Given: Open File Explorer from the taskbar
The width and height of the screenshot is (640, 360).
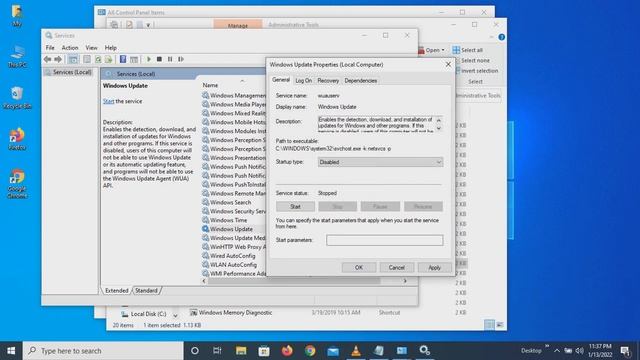Looking at the screenshot, I should click(x=241, y=351).
